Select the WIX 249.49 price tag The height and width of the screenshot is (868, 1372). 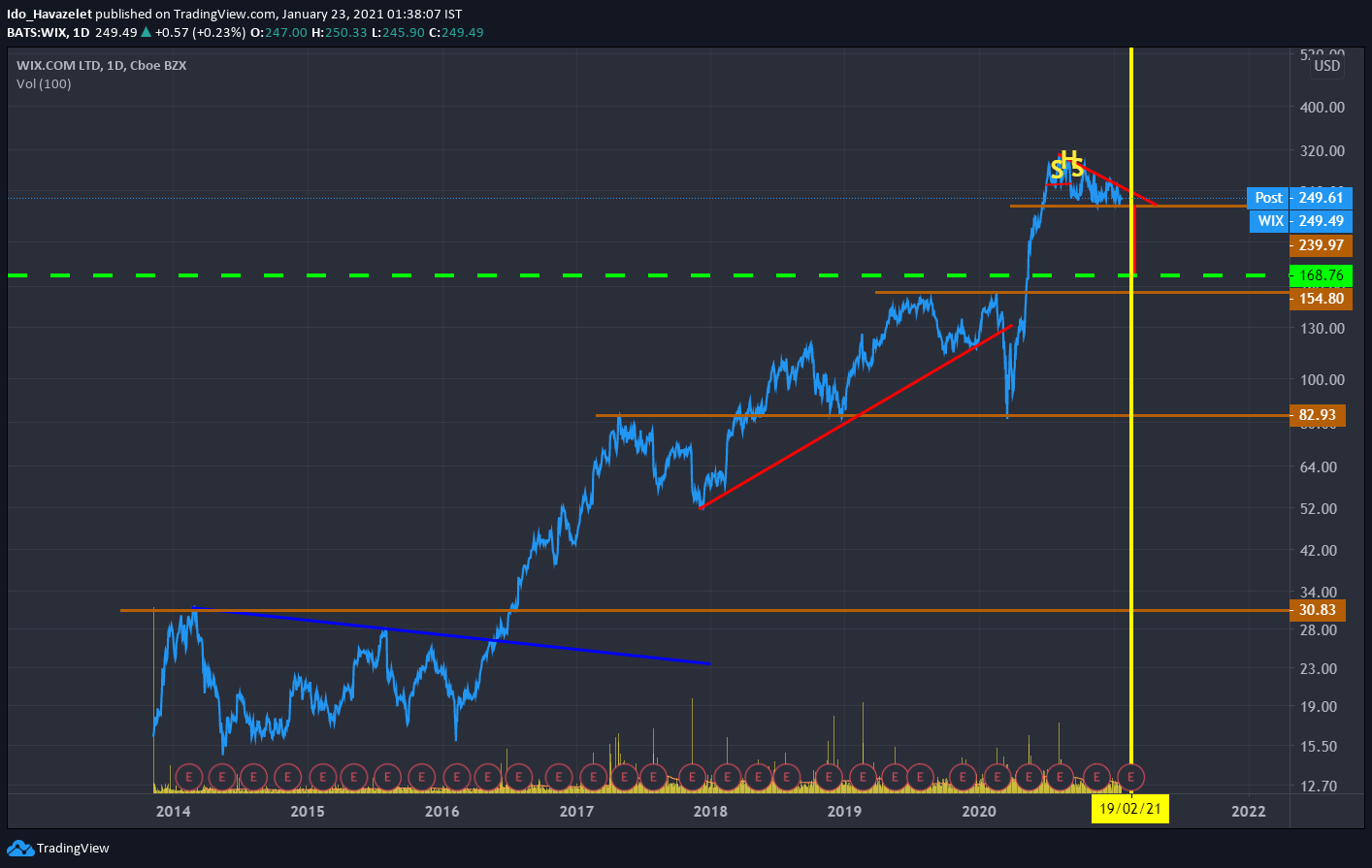[x=1301, y=221]
